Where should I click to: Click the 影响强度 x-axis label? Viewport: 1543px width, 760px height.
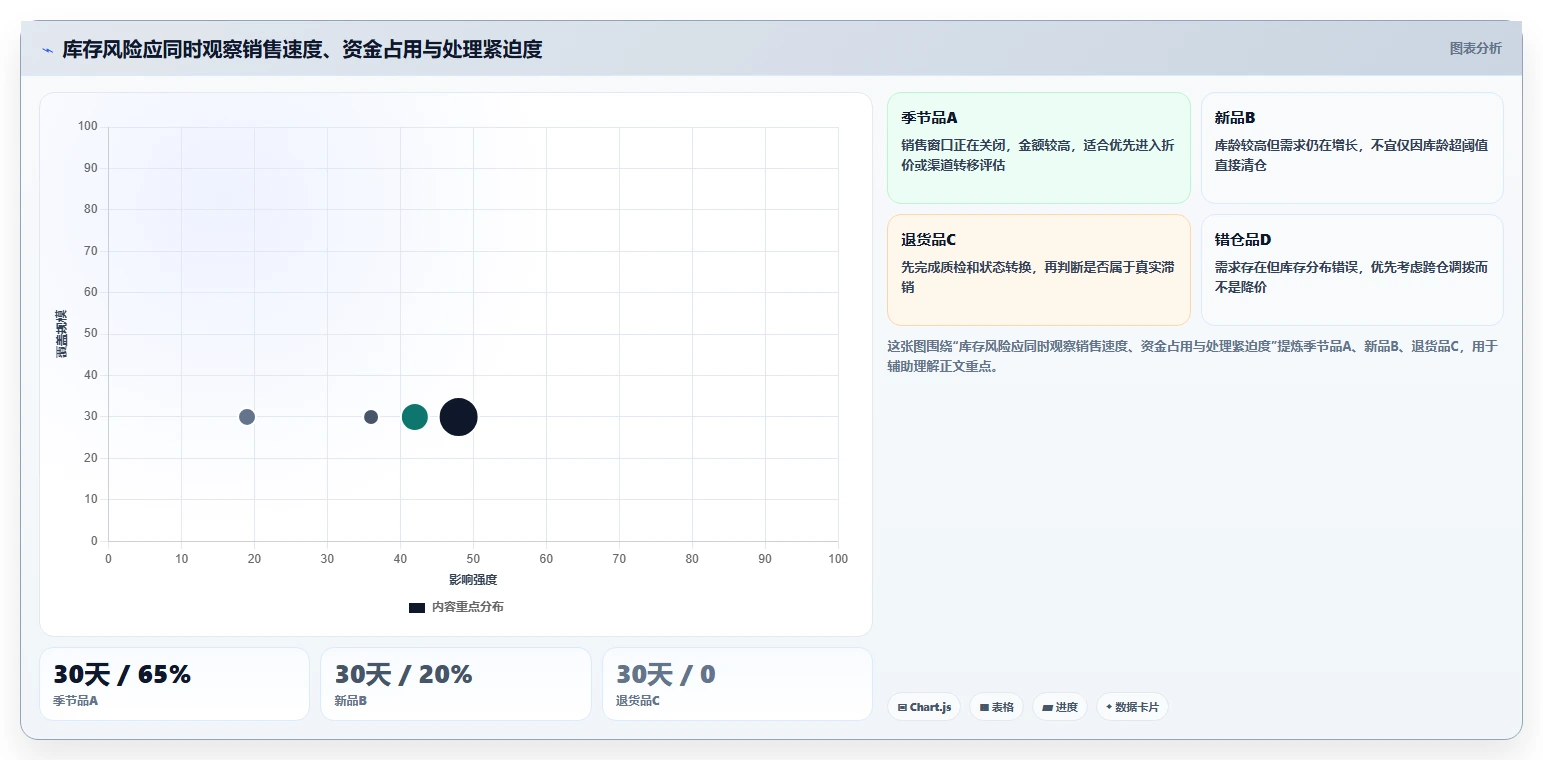pos(473,580)
